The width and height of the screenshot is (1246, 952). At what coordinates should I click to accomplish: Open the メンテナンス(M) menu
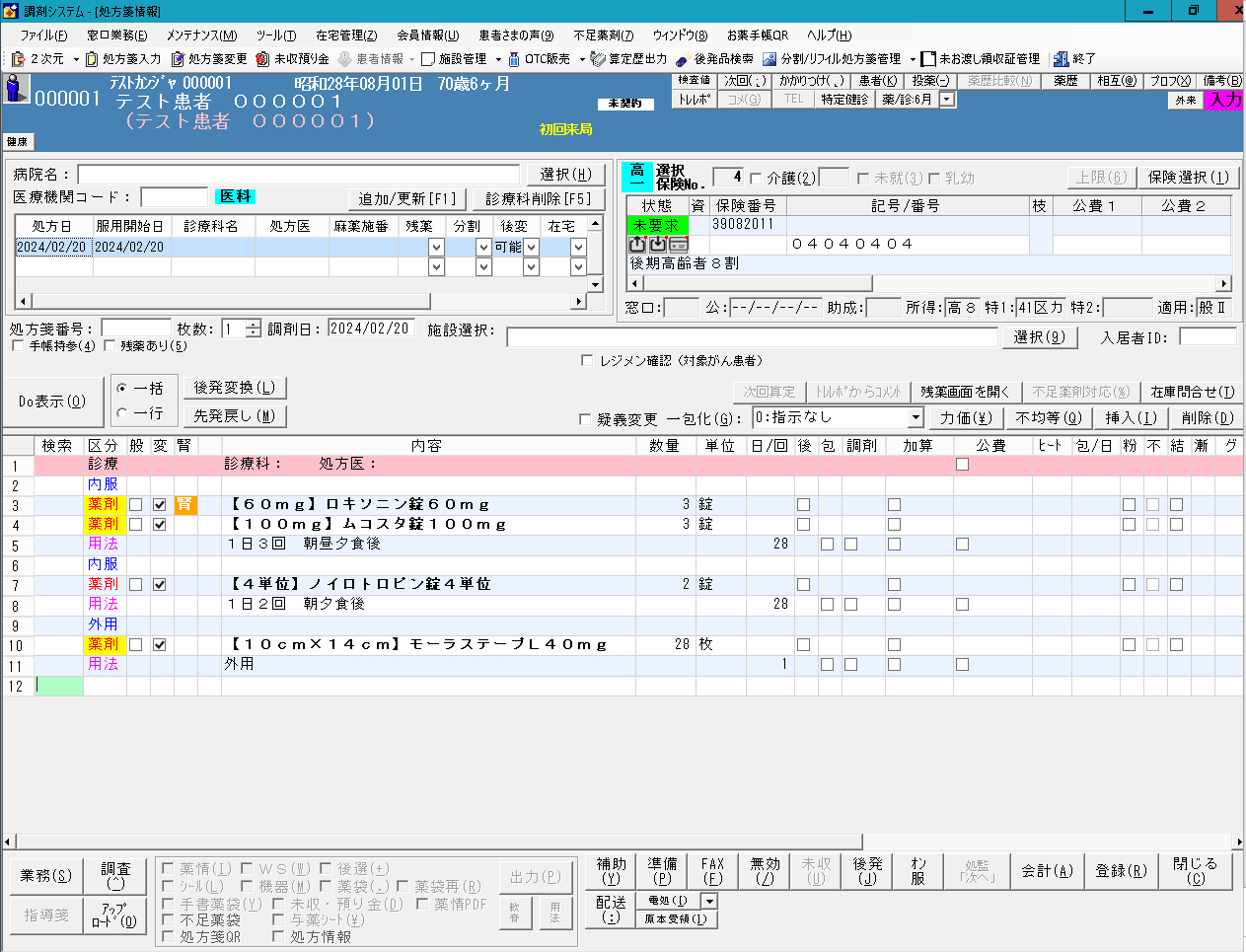[x=201, y=36]
